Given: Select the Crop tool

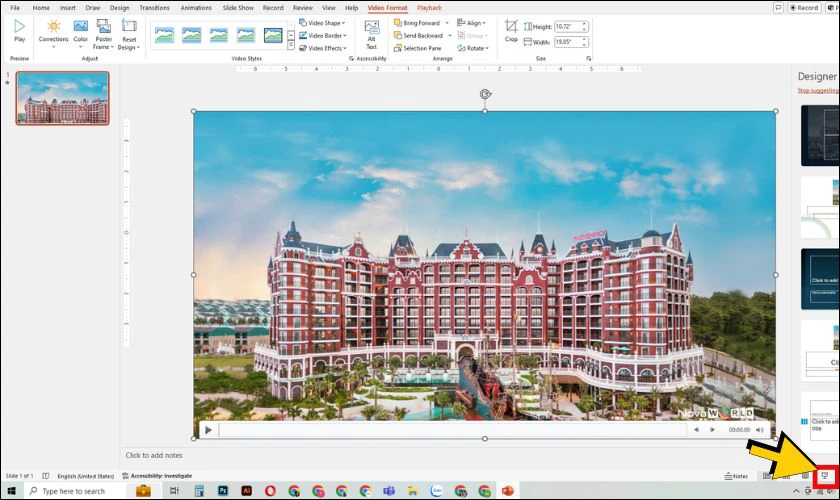Looking at the screenshot, I should pyautogui.click(x=511, y=31).
